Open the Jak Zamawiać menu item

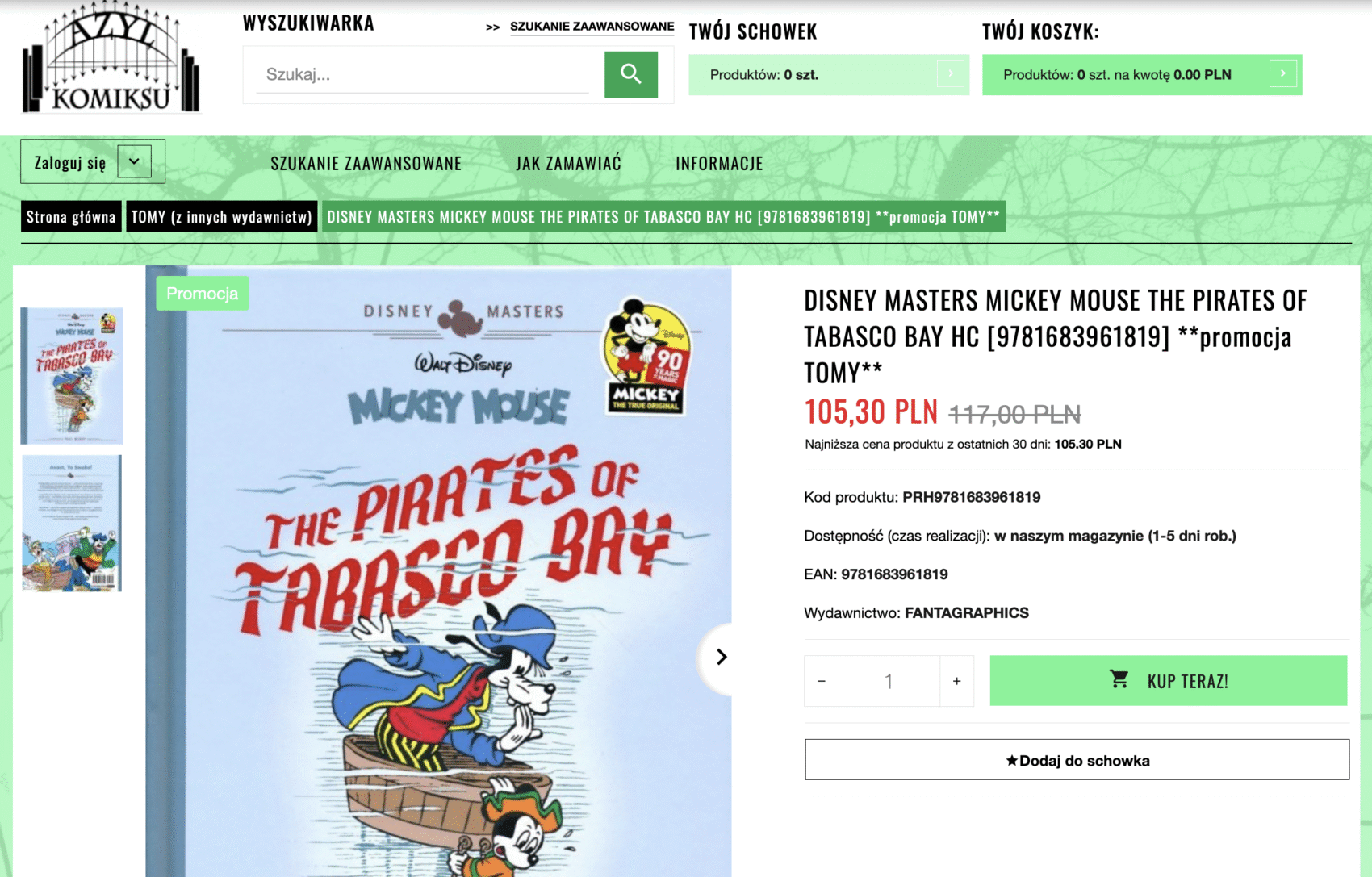[x=568, y=163]
